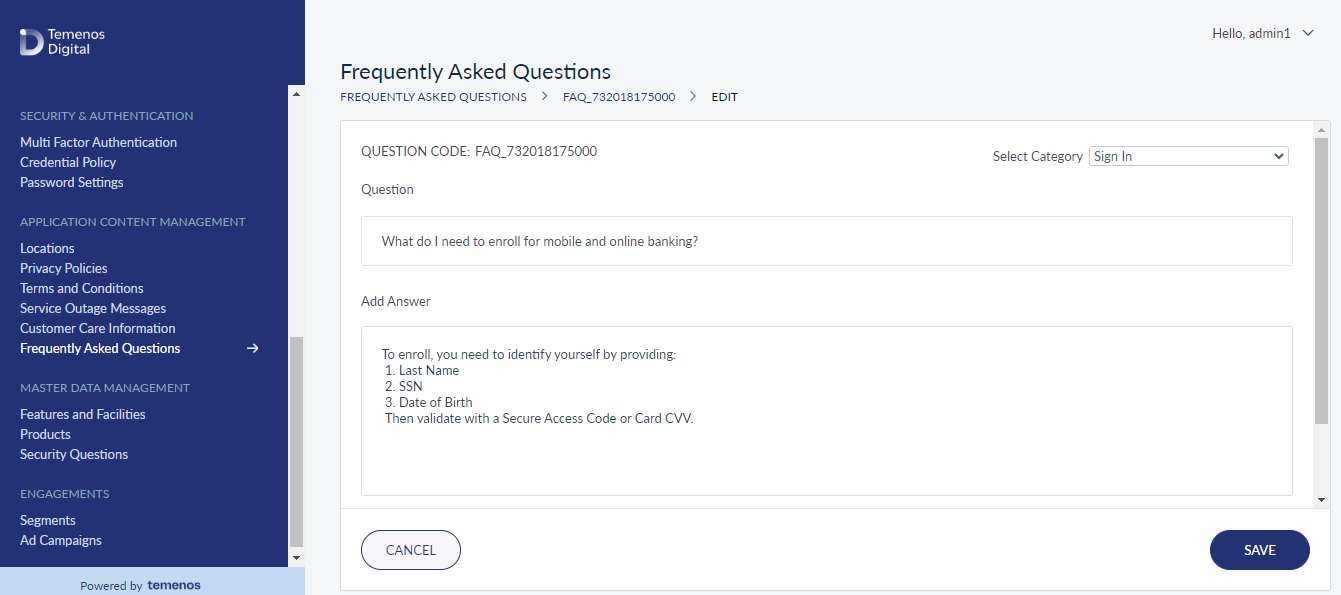The height and width of the screenshot is (595, 1341).
Task: Cancel editing the FAQ
Action: [411, 550]
